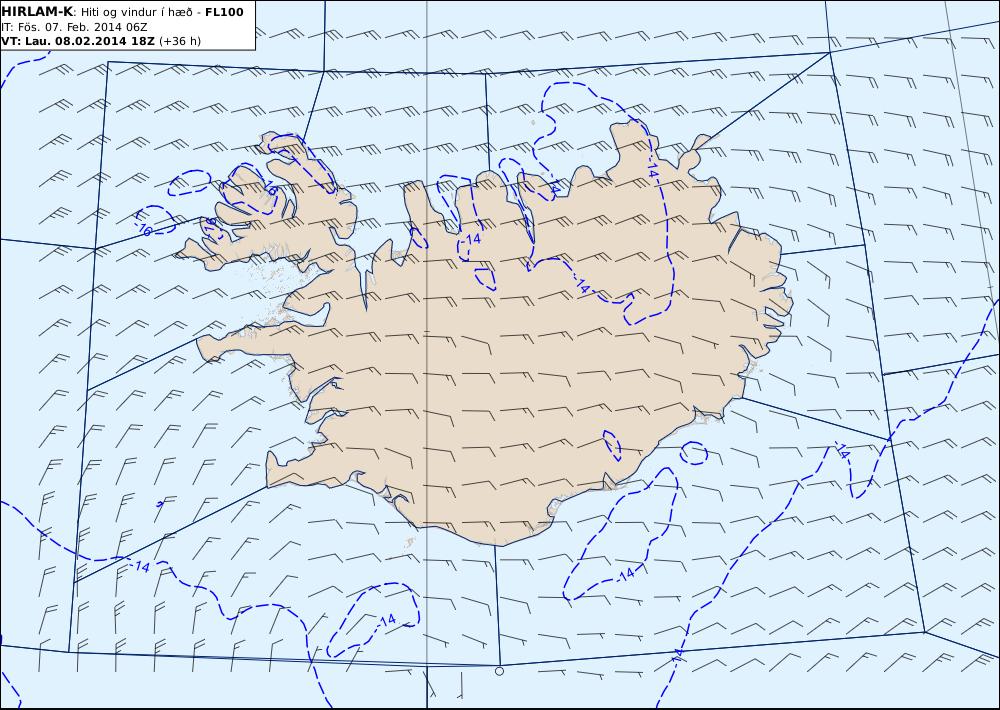Click the -14 label on the southwest ocean contour
The height and width of the screenshot is (710, 1000).
coord(141,566)
